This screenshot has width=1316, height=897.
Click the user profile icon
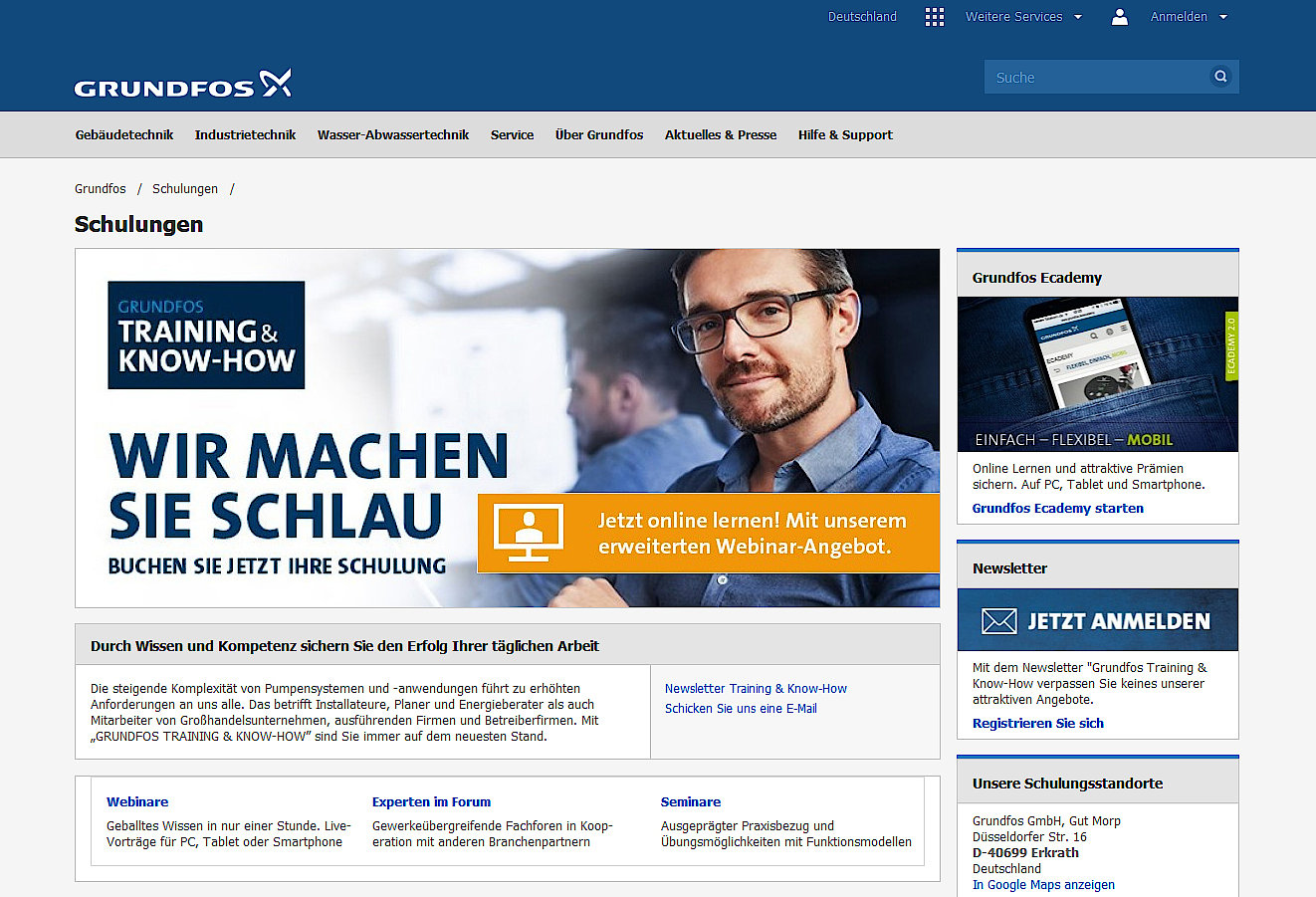(1120, 17)
